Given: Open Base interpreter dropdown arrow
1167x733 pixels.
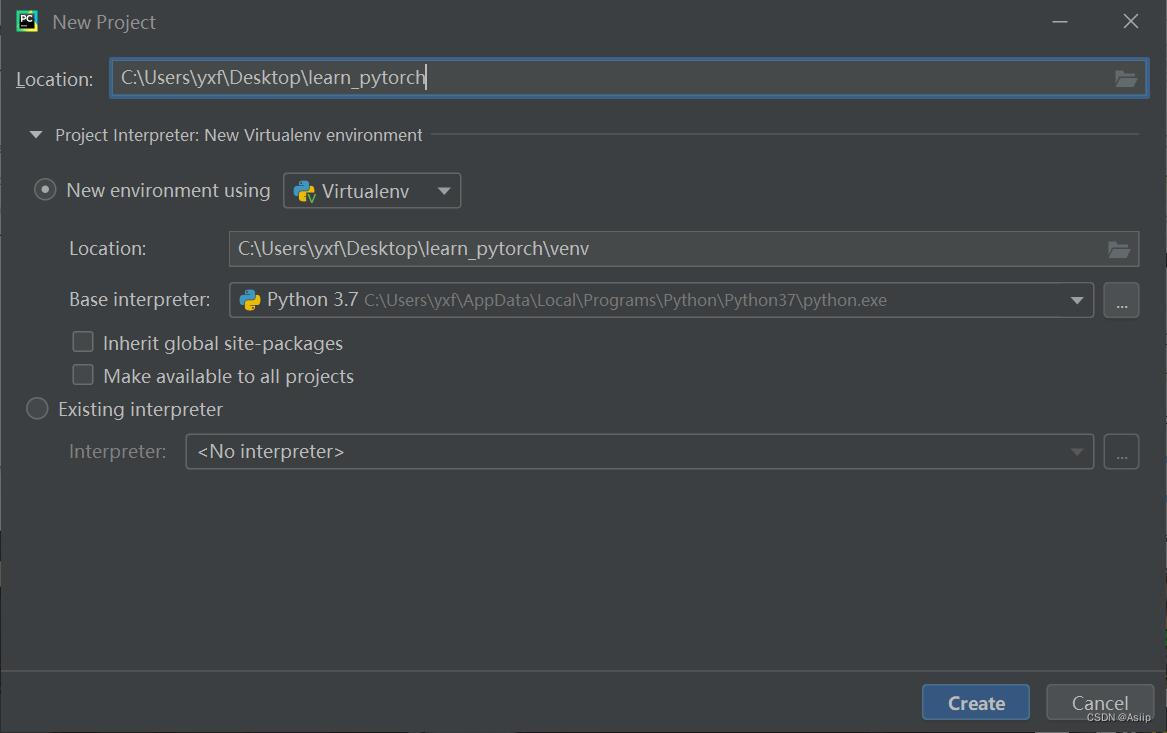Looking at the screenshot, I should coord(1076,300).
